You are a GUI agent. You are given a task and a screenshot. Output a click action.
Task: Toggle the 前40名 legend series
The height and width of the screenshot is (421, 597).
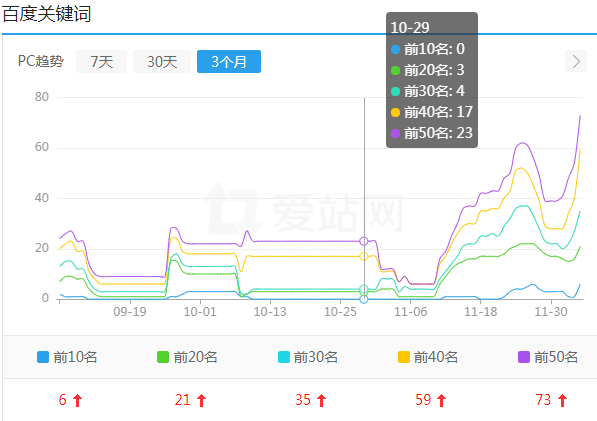pyautogui.click(x=428, y=357)
